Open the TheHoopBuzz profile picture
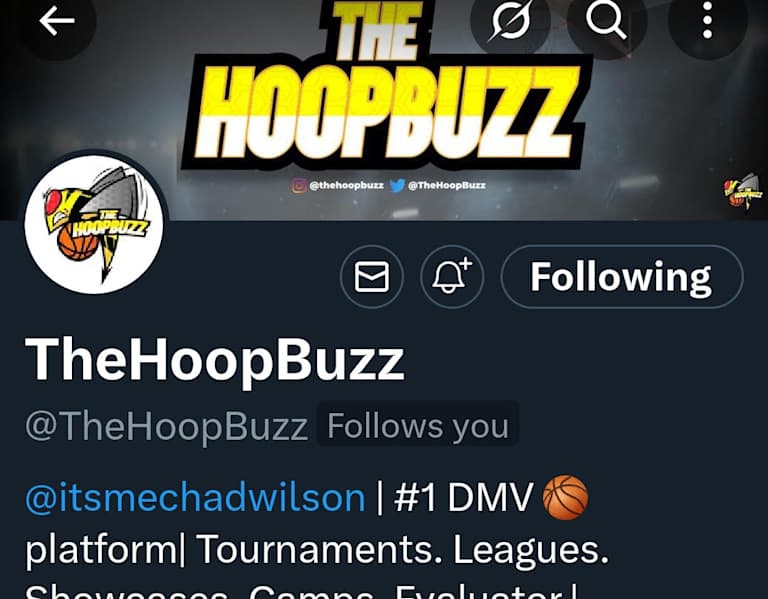This screenshot has width=768, height=599. pyautogui.click(x=94, y=224)
